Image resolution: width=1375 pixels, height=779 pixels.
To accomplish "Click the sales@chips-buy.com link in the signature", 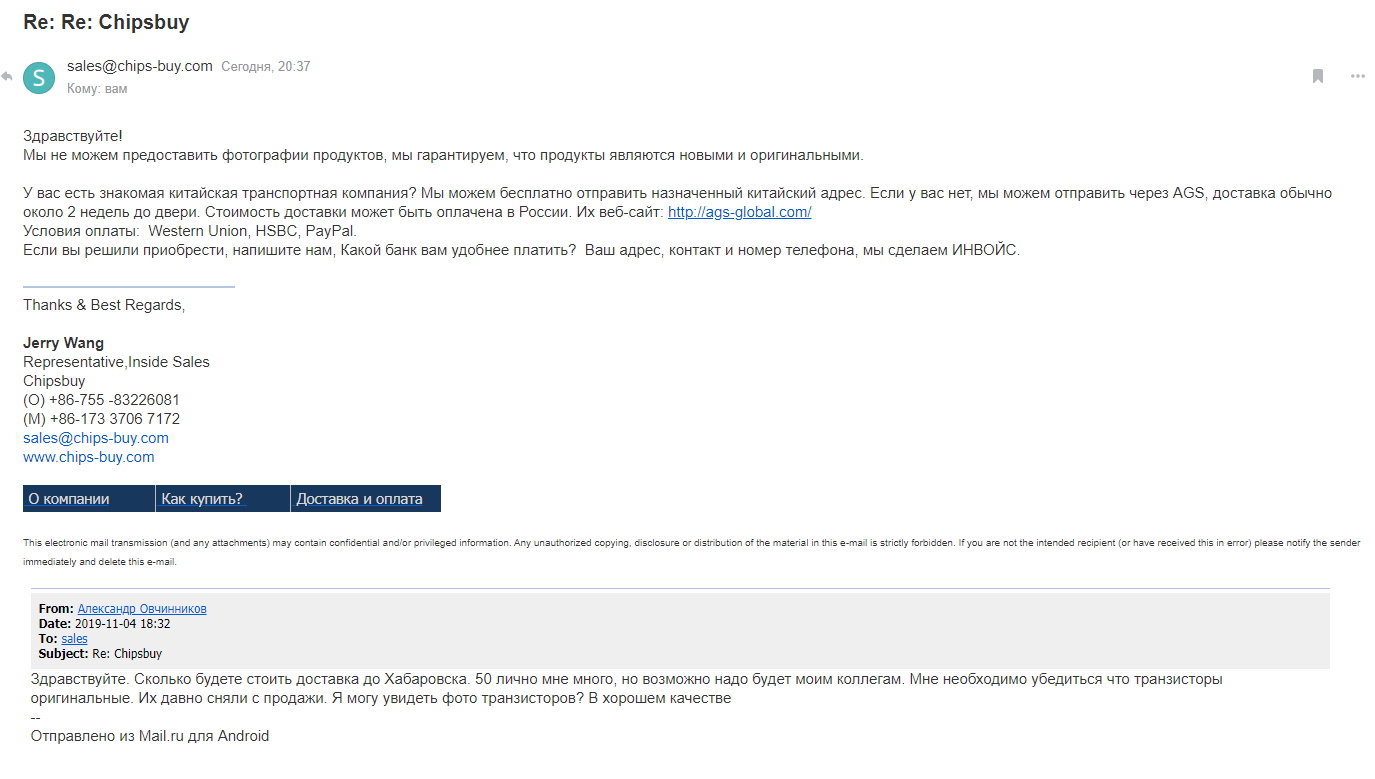I will coord(96,438).
